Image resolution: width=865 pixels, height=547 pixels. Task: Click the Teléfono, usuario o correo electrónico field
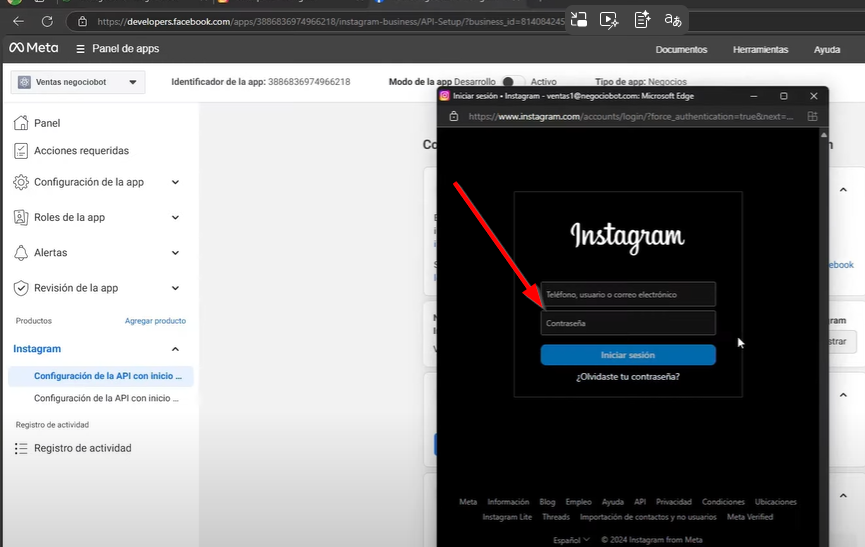click(628, 294)
